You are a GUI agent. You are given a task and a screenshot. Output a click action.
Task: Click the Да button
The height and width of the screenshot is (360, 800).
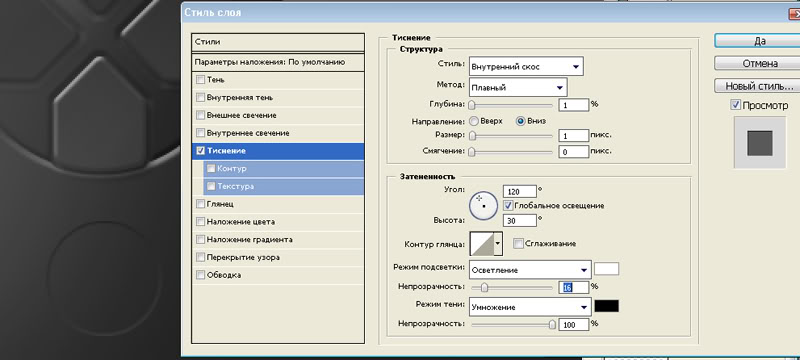(x=759, y=41)
